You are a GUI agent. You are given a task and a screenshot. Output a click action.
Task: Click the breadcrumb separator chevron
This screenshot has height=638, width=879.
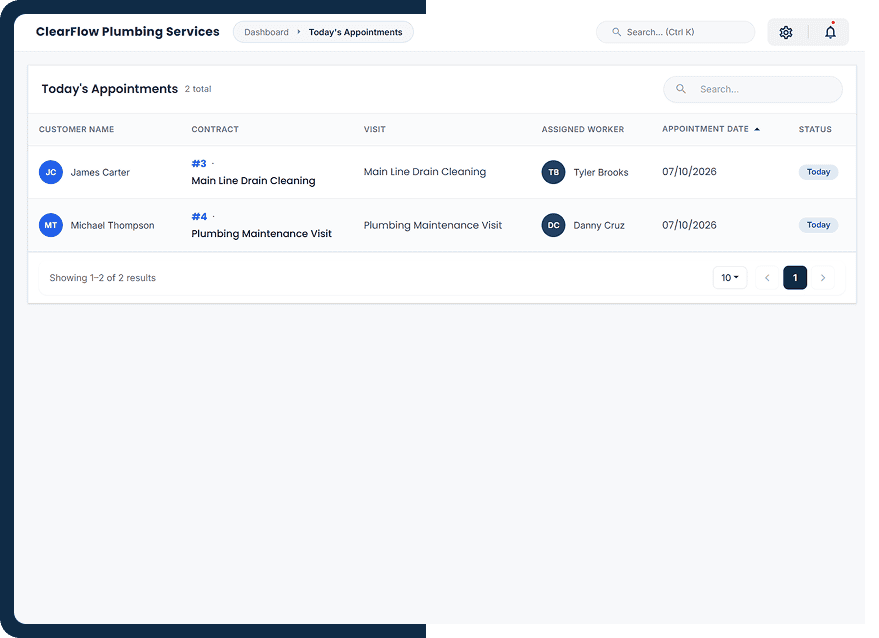[x=299, y=32]
